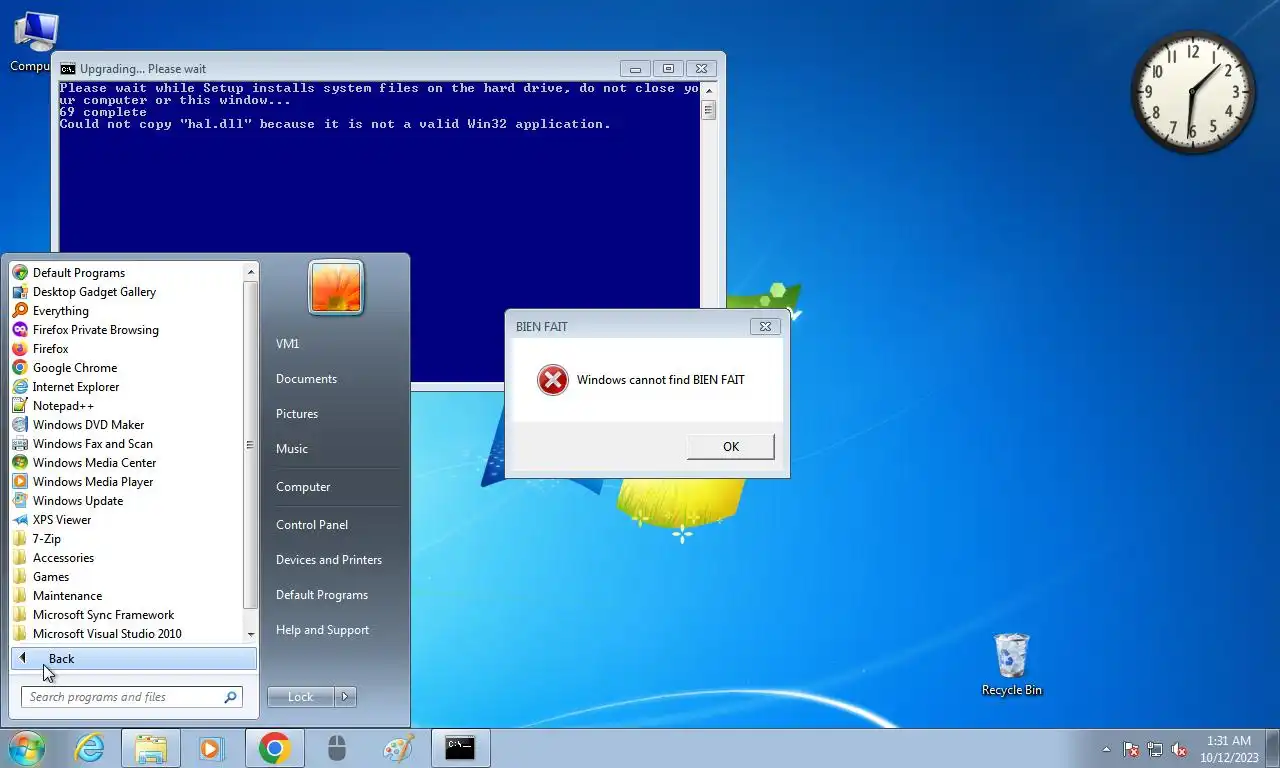Image resolution: width=1280 pixels, height=768 pixels.
Task: Click the mouse icon in the taskbar
Action: pos(337,748)
